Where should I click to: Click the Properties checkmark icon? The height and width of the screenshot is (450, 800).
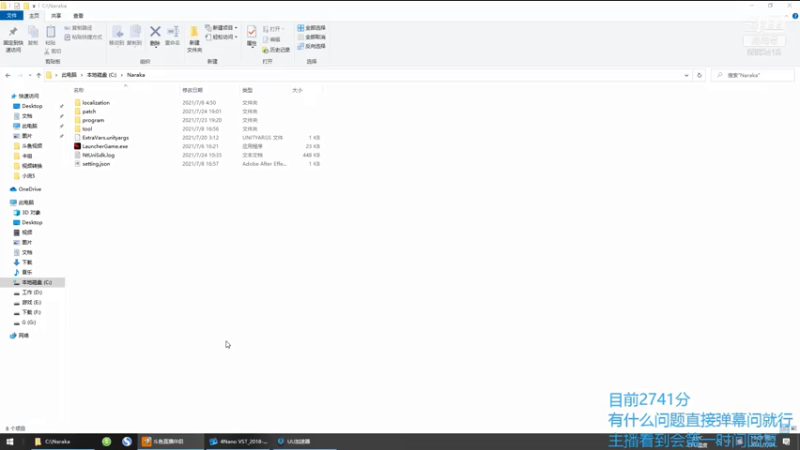pyautogui.click(x=252, y=36)
